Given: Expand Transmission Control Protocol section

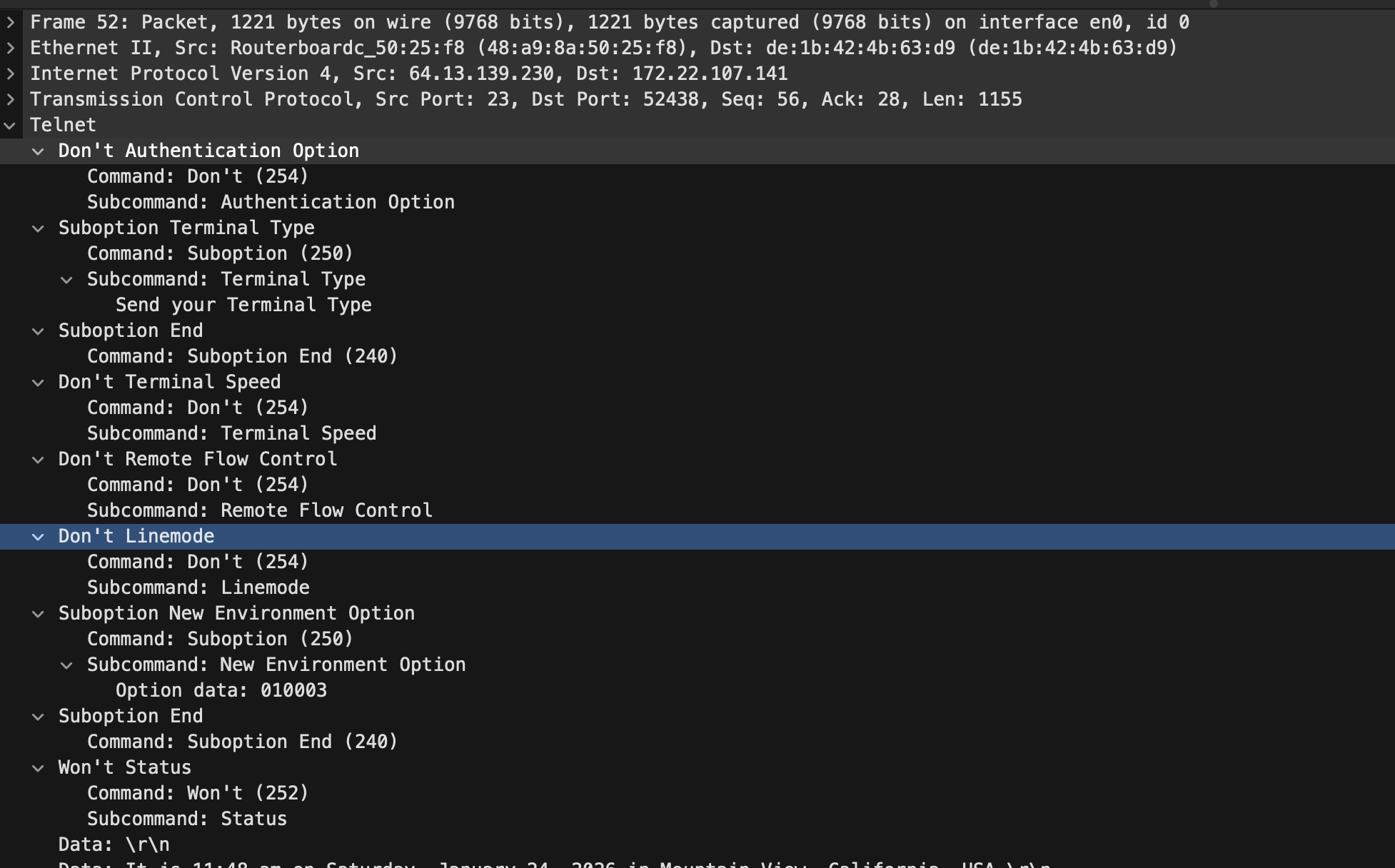Looking at the screenshot, I should pos(11,99).
